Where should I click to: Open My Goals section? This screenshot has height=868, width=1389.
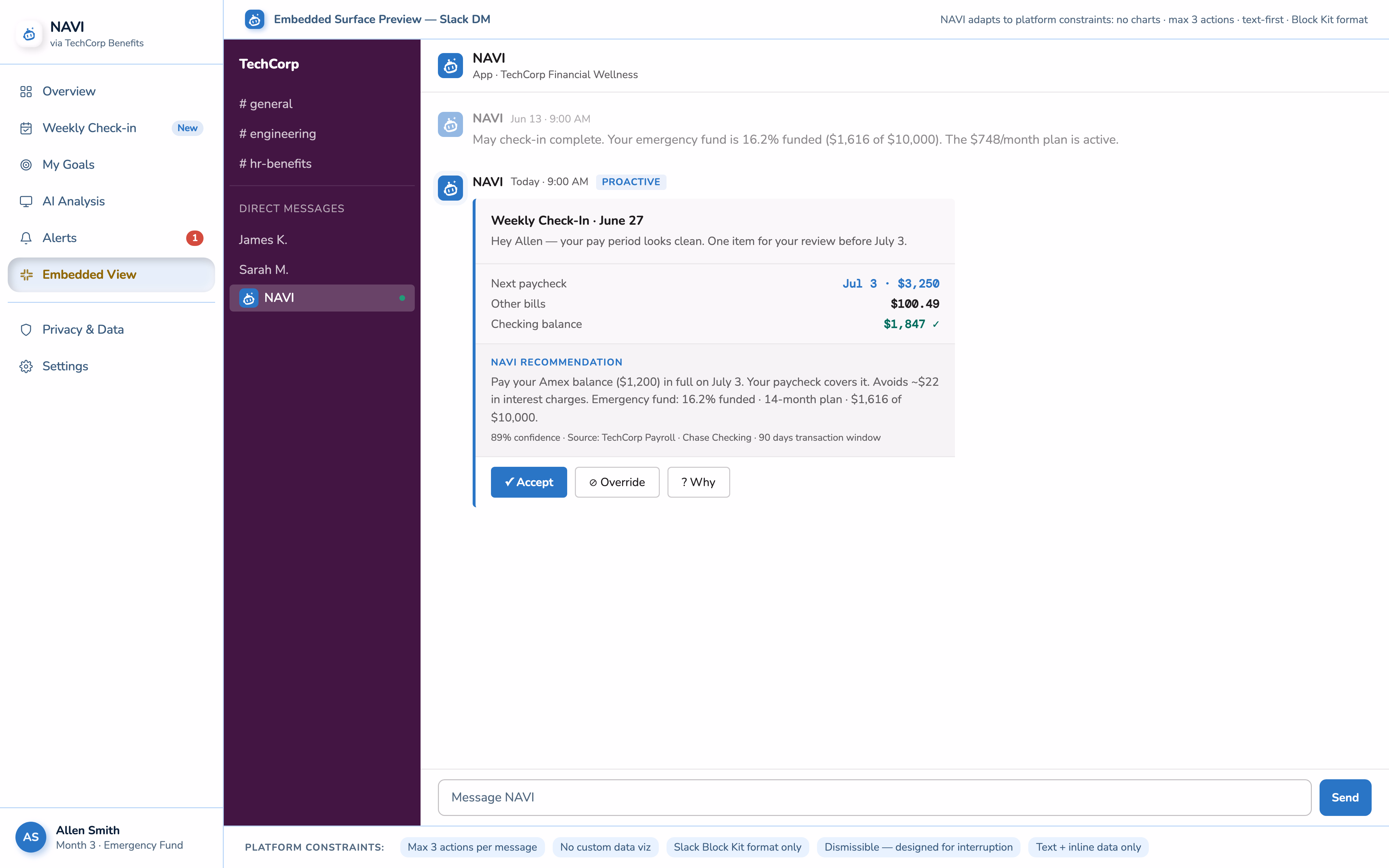point(111,165)
